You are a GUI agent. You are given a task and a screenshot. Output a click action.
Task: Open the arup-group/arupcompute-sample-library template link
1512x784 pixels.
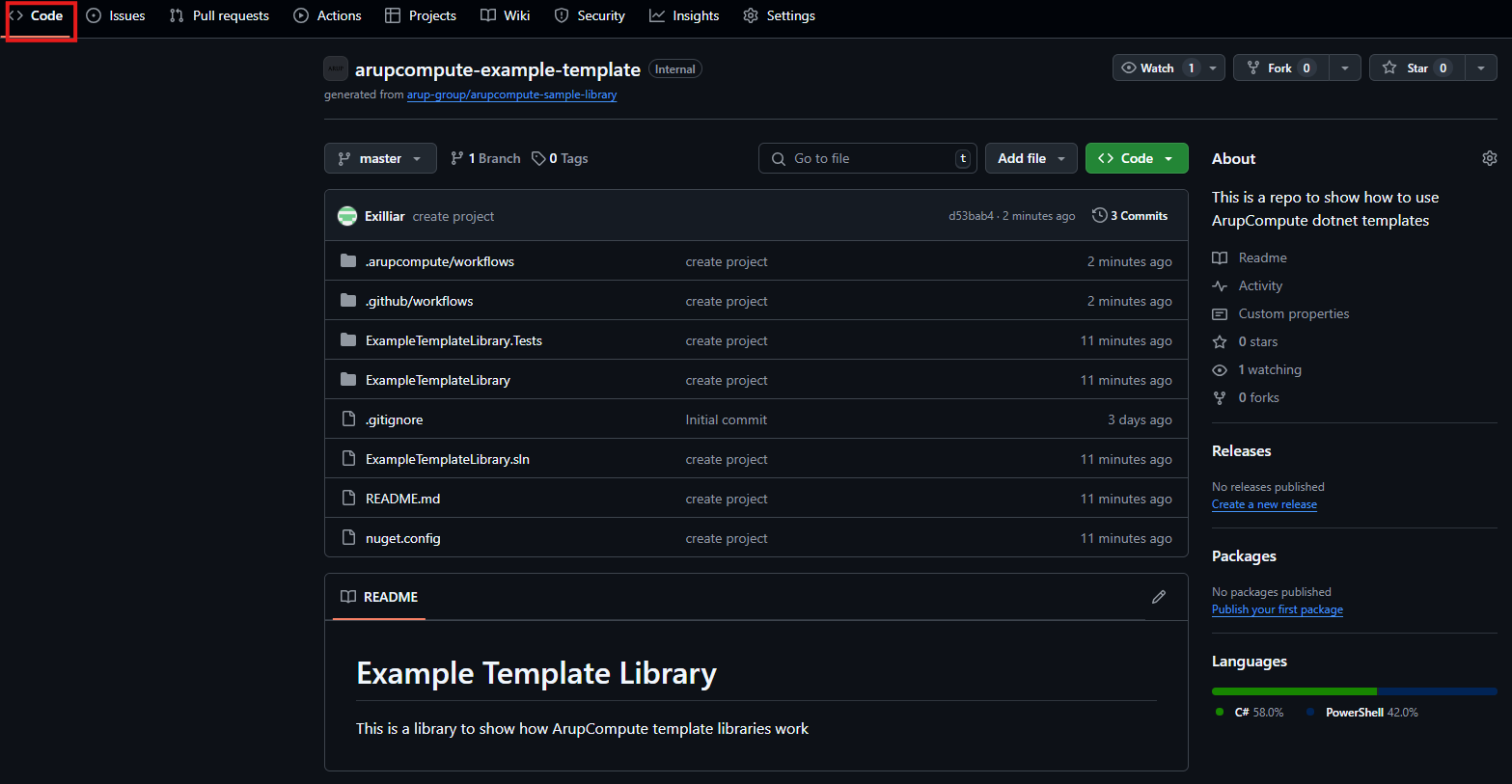tap(511, 95)
